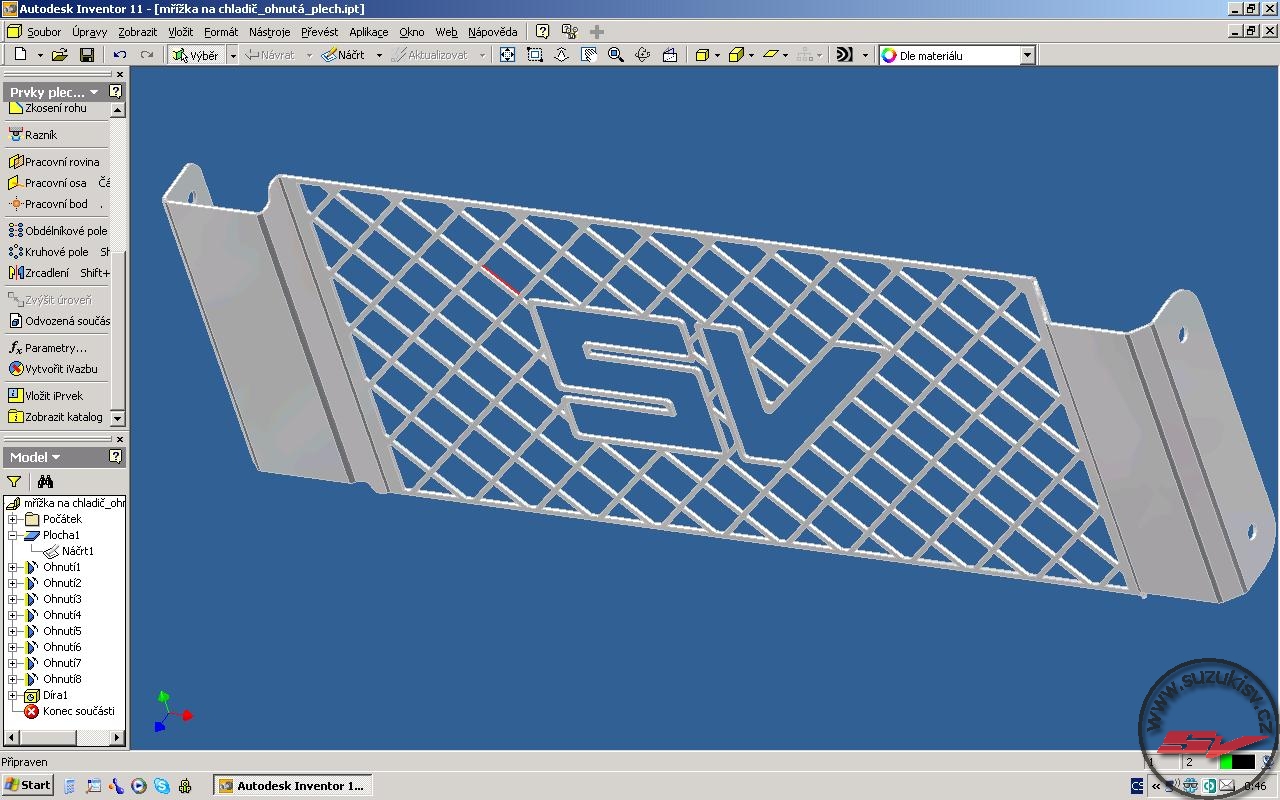Open the Dle materiálu color style dropdown
1280x800 pixels.
pos(1027,56)
